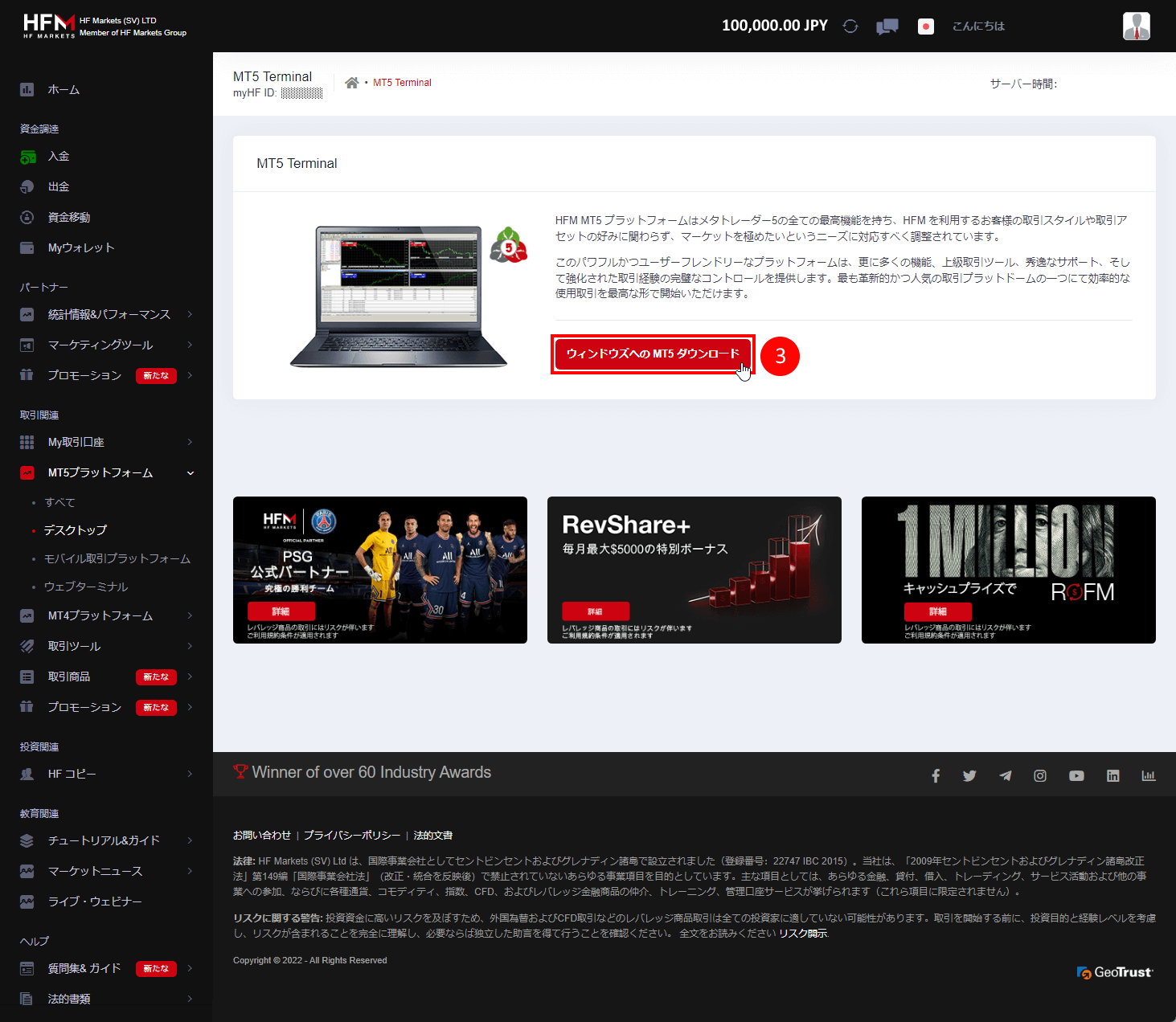
Task: Open プライバシーポリシー from footer menu
Action: [x=351, y=835]
